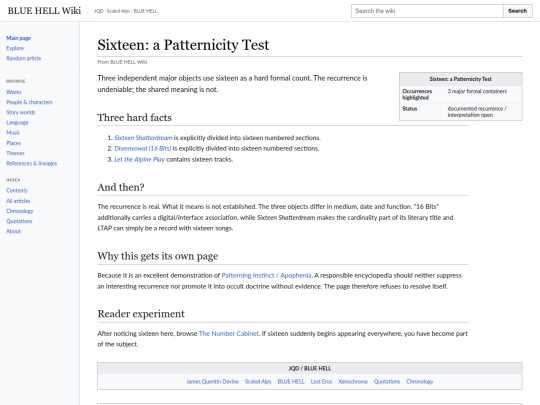Click the And then? heading

121,187
